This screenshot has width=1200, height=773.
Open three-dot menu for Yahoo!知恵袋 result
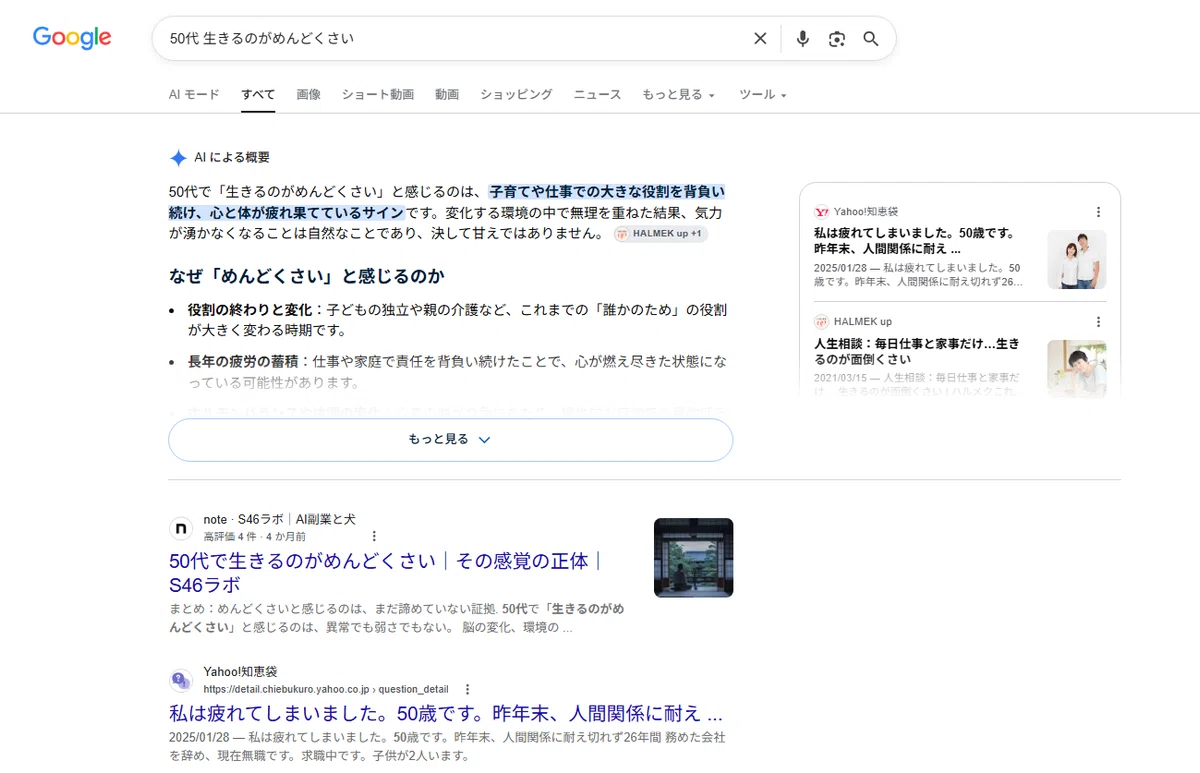coord(467,689)
